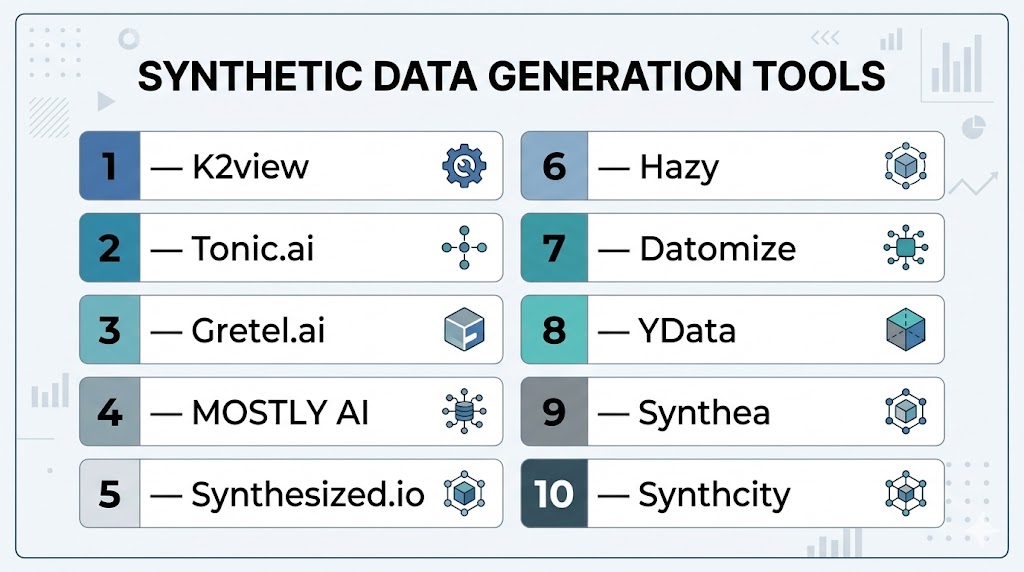Click the number 10 dark block
Viewport: 1024px width, 572px height.
coord(552,494)
